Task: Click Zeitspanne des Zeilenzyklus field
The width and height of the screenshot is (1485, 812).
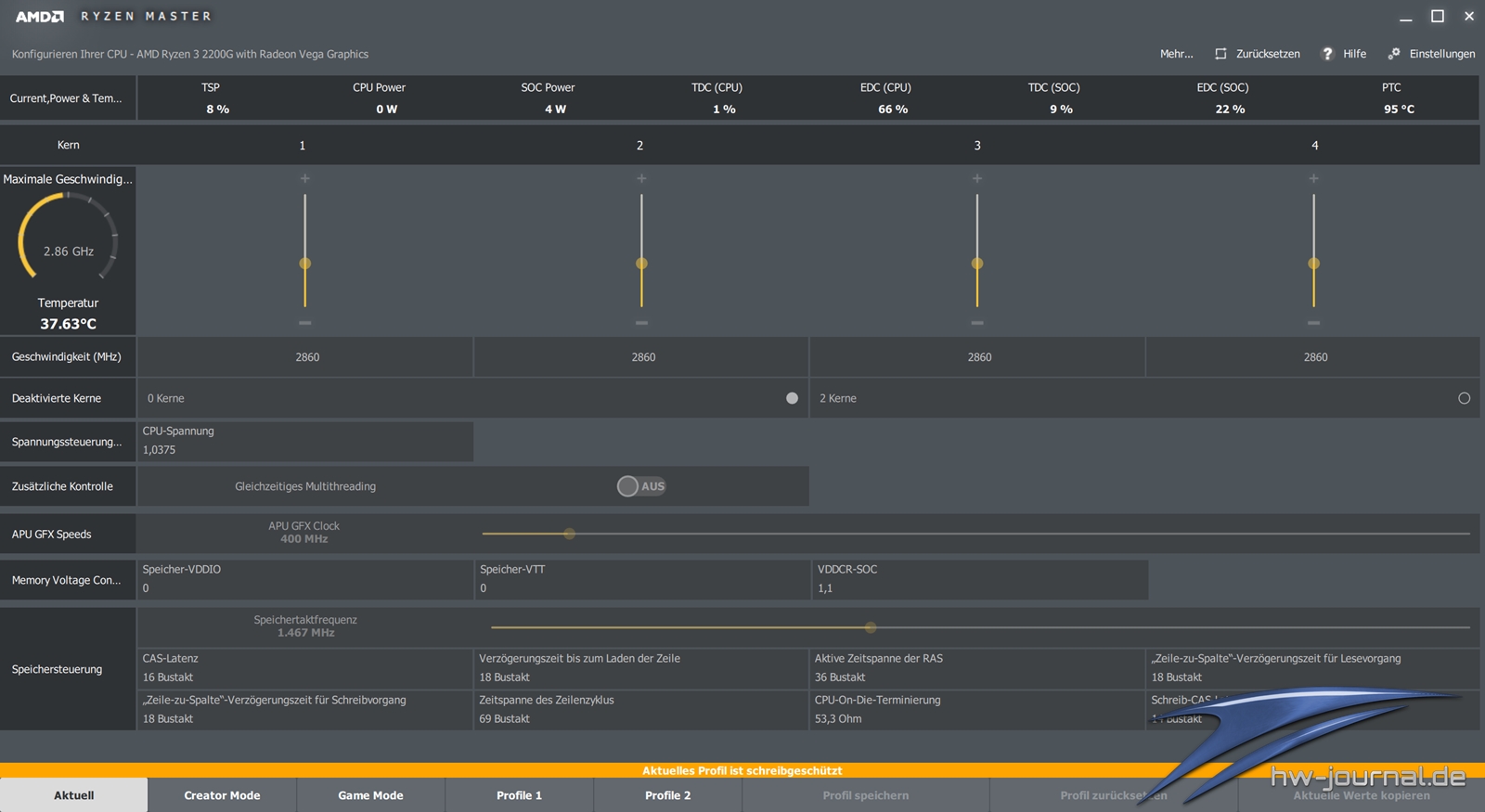Action: (x=641, y=710)
